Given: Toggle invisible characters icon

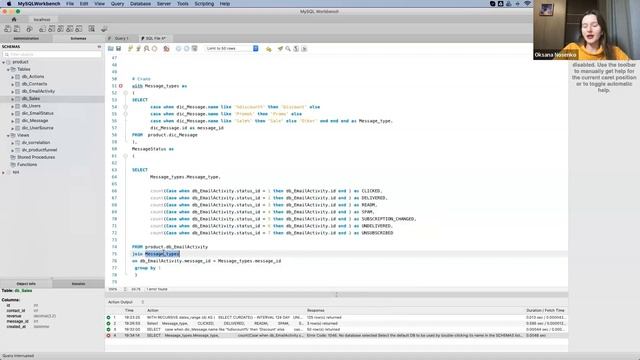Looking at the screenshot, I should click(x=296, y=49).
